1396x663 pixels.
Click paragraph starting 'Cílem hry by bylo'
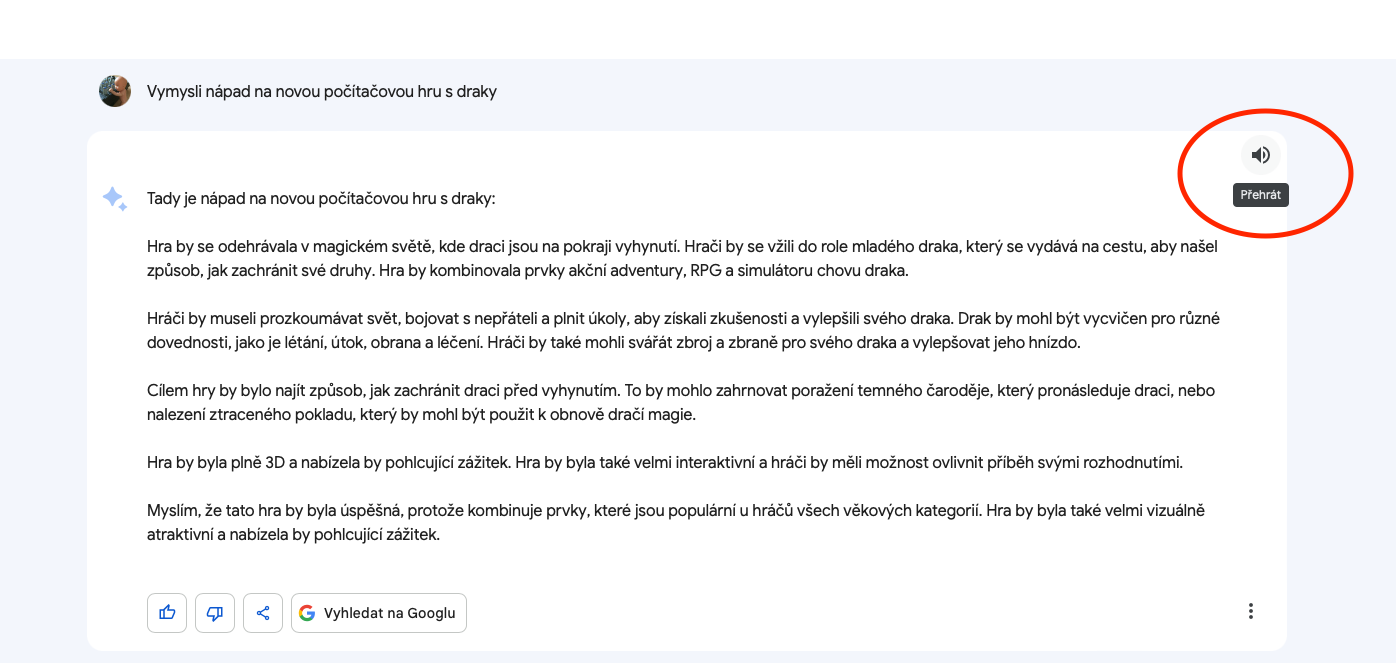[x=680, y=402]
